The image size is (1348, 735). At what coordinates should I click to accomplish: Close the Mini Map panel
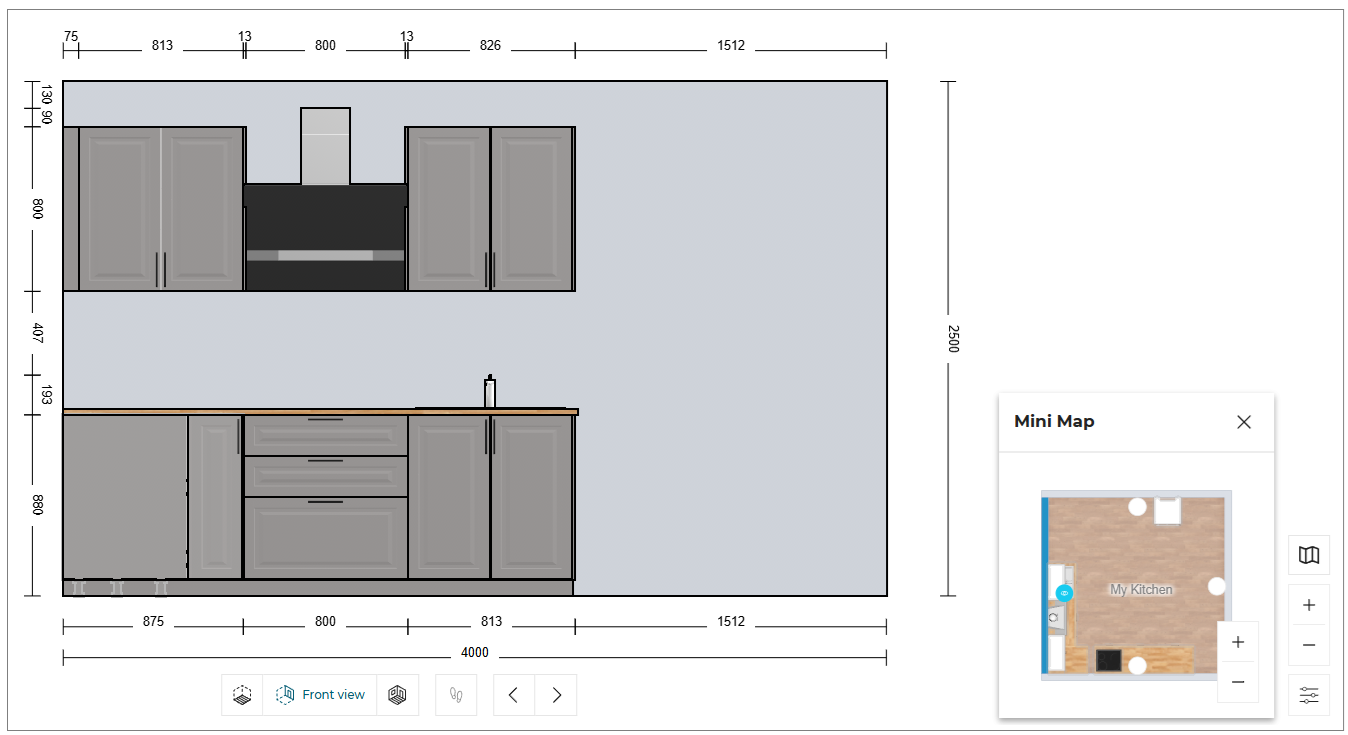coord(1243,422)
